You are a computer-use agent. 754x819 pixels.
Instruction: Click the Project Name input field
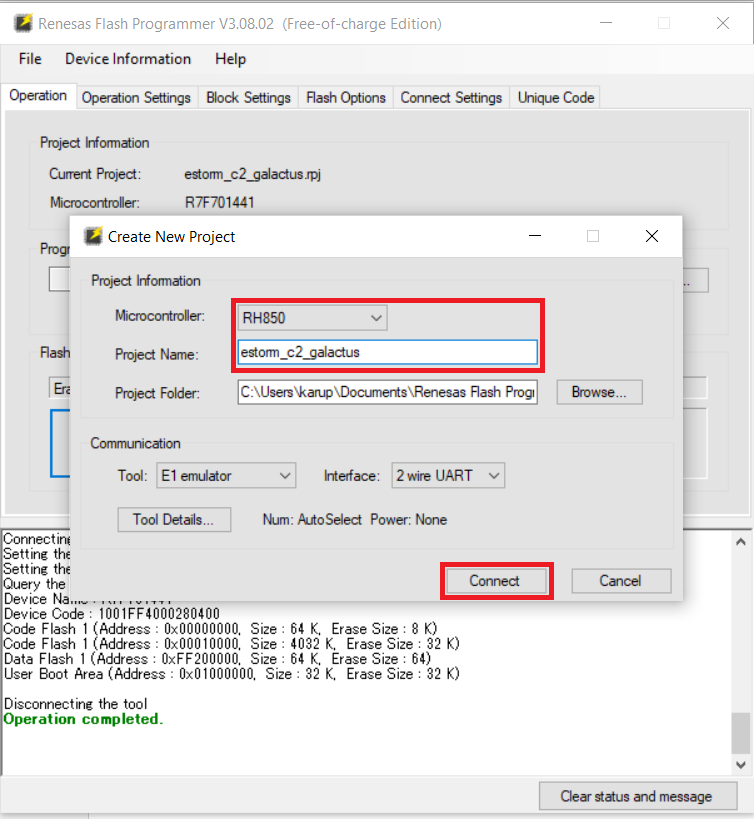[x=387, y=353]
